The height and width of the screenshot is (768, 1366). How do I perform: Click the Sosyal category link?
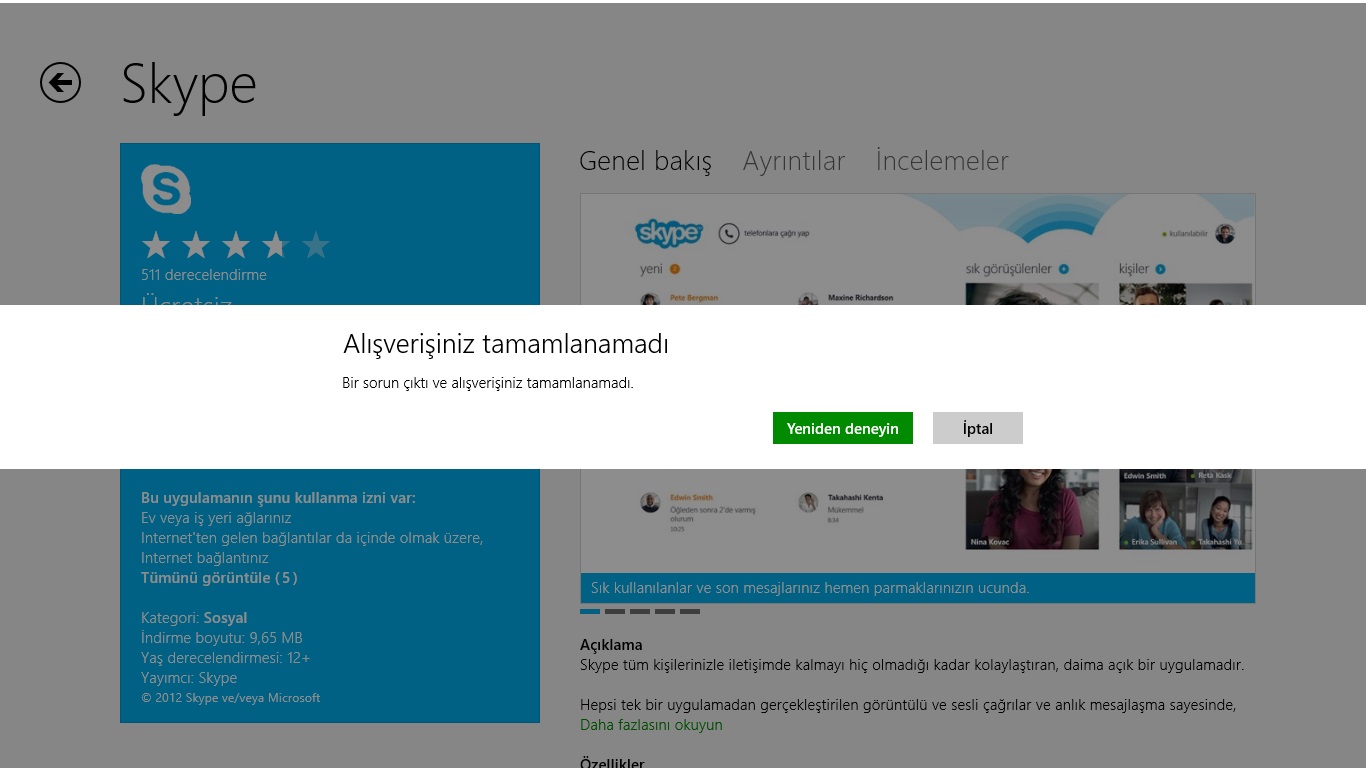[225, 618]
